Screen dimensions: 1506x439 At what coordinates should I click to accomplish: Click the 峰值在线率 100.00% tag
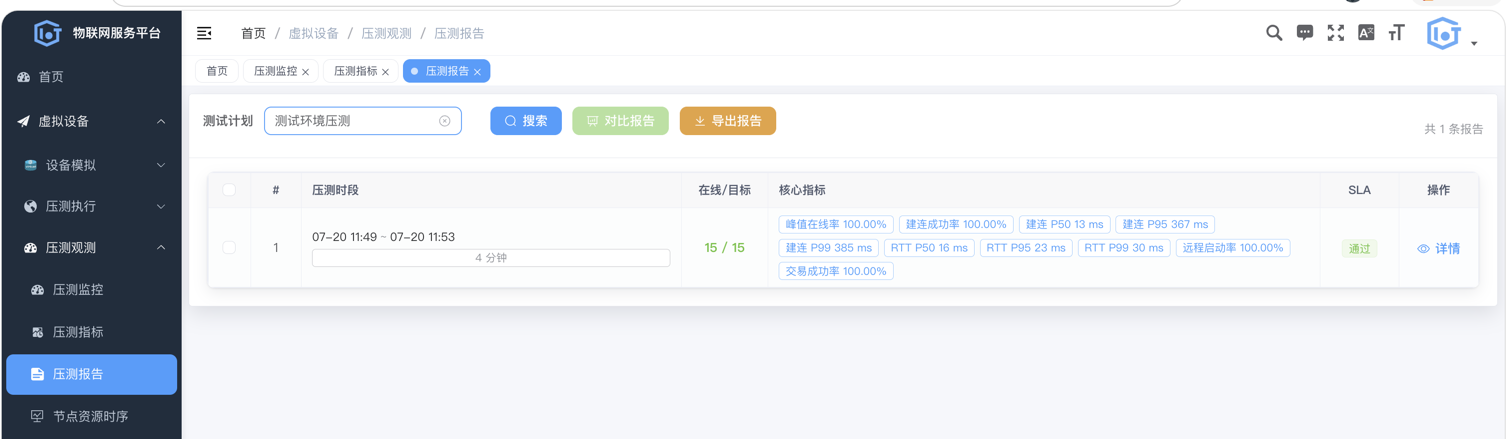(x=836, y=225)
